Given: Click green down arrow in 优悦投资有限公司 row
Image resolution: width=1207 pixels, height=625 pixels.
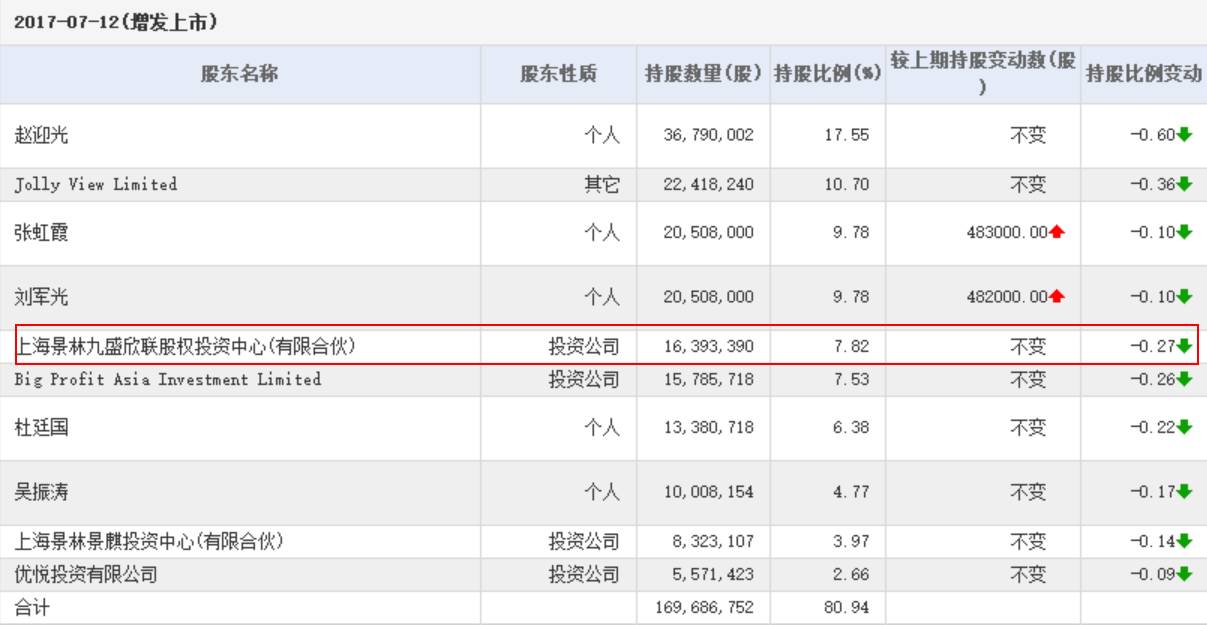Looking at the screenshot, I should coord(1185,574).
